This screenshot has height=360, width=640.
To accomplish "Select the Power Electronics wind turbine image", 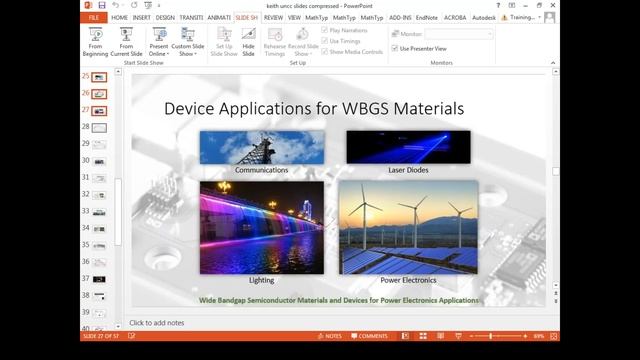I will tap(408, 227).
